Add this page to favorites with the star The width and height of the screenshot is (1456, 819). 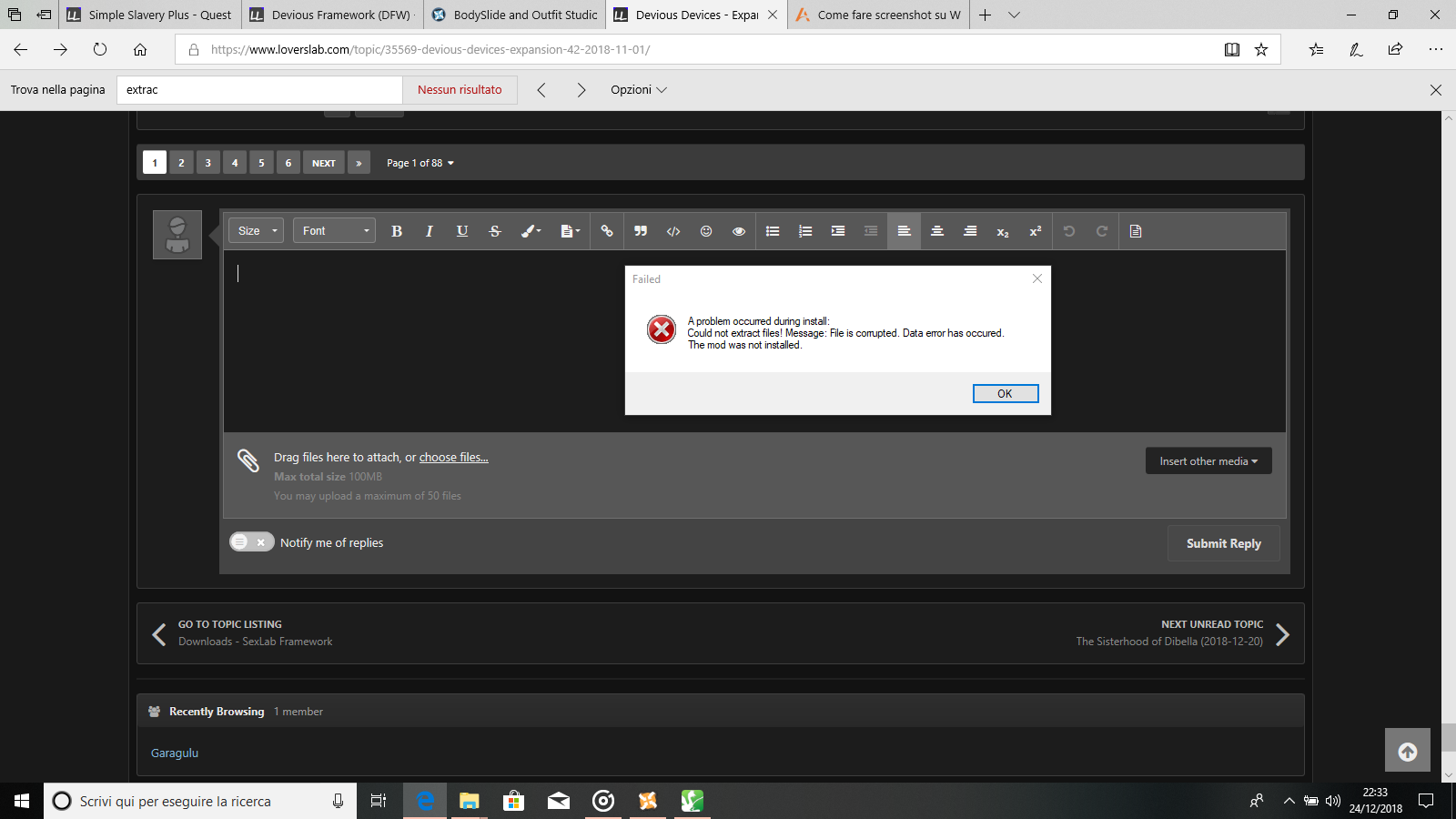click(x=1261, y=49)
